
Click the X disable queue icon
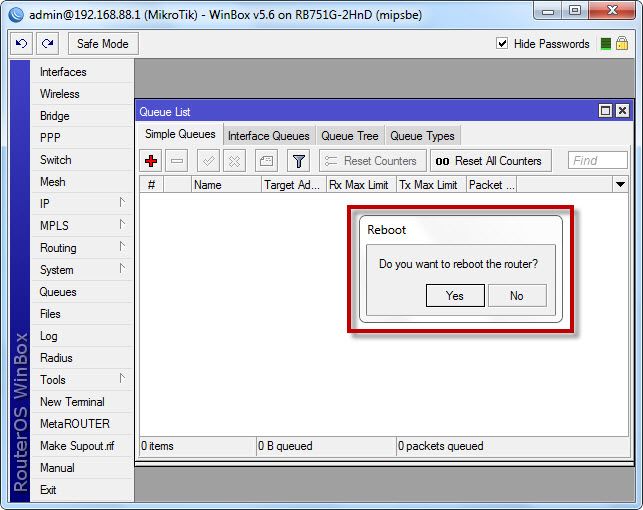(234, 161)
